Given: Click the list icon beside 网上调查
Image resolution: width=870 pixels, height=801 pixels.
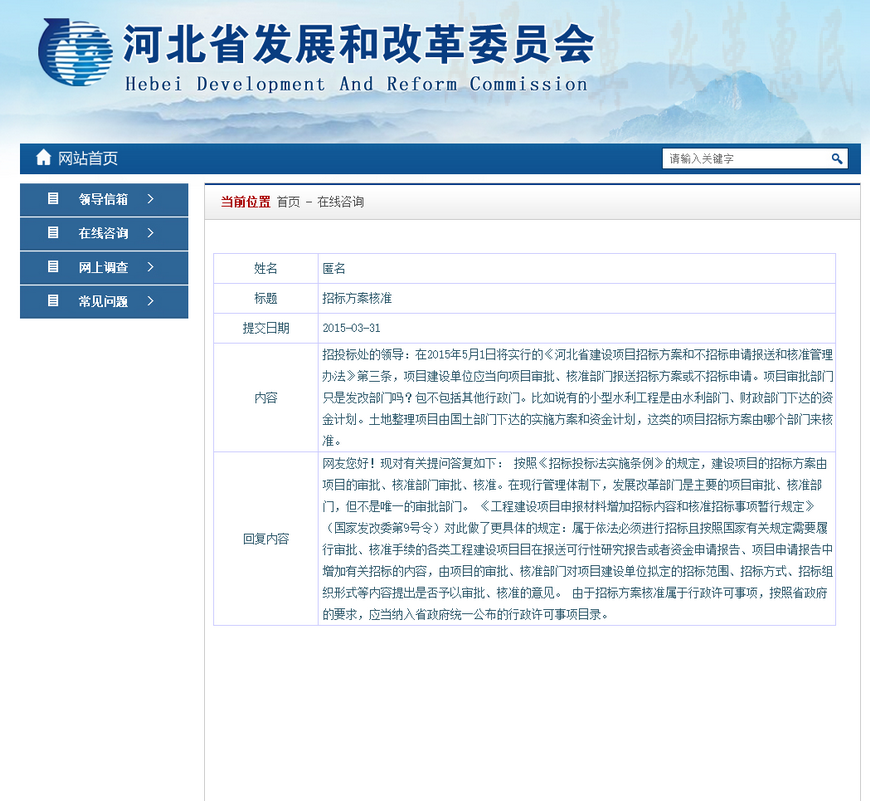Looking at the screenshot, I should click(53, 267).
